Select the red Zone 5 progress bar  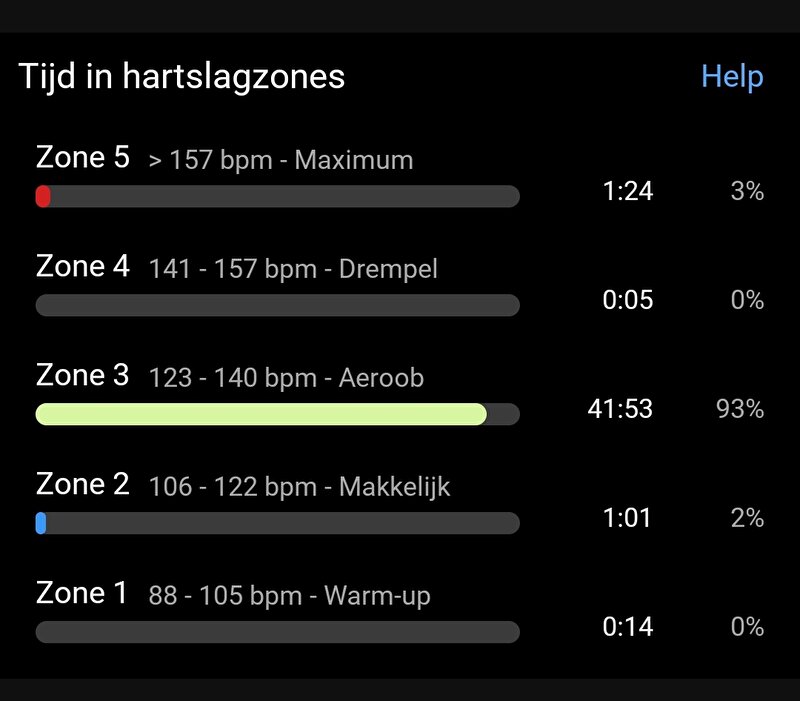click(x=278, y=196)
